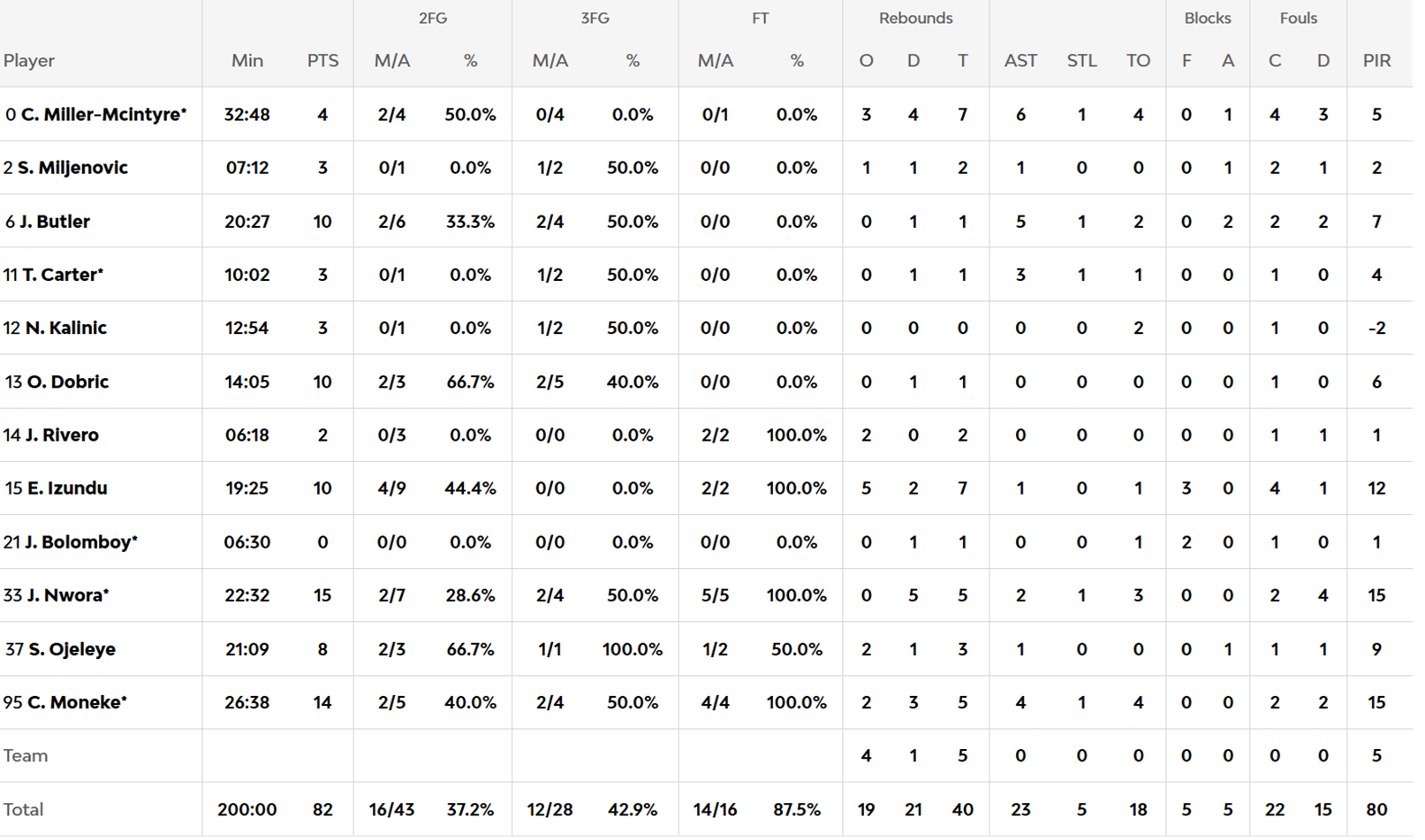The image size is (1425, 840).
Task: Open J. Bolomboy player profile
Action: point(80,542)
